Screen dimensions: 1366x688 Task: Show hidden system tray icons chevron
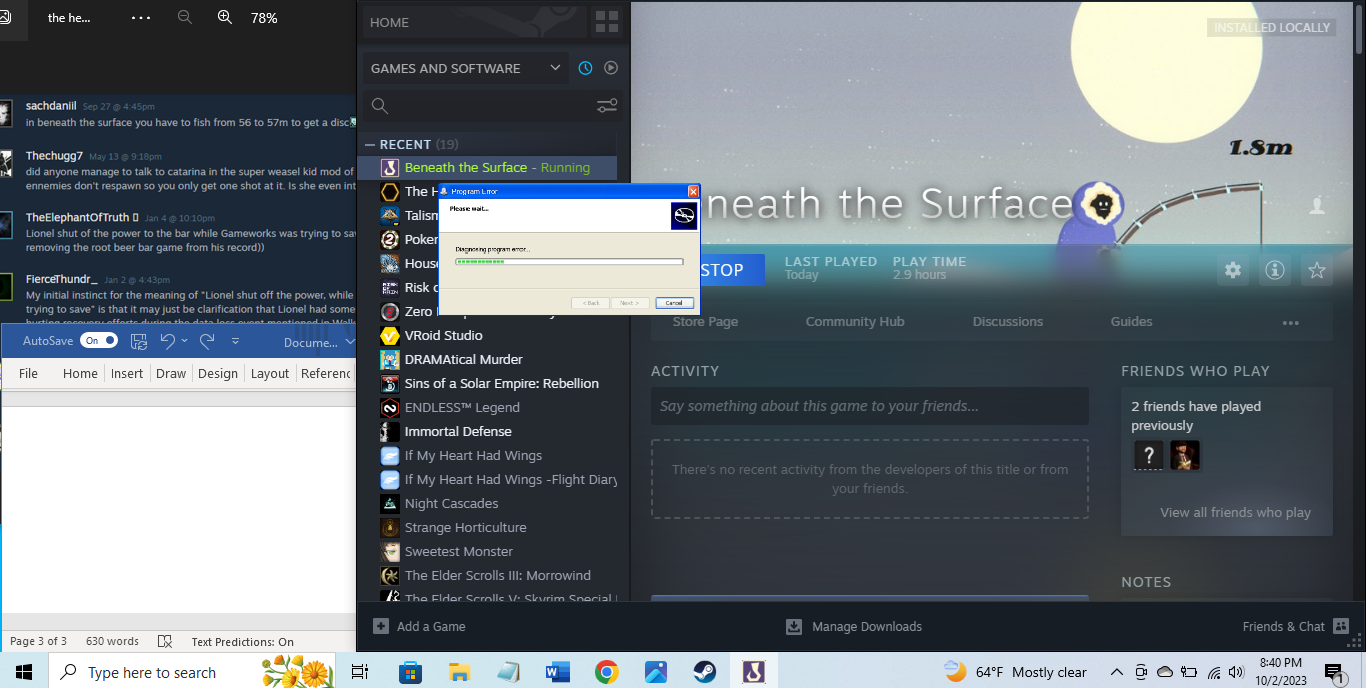1116,672
